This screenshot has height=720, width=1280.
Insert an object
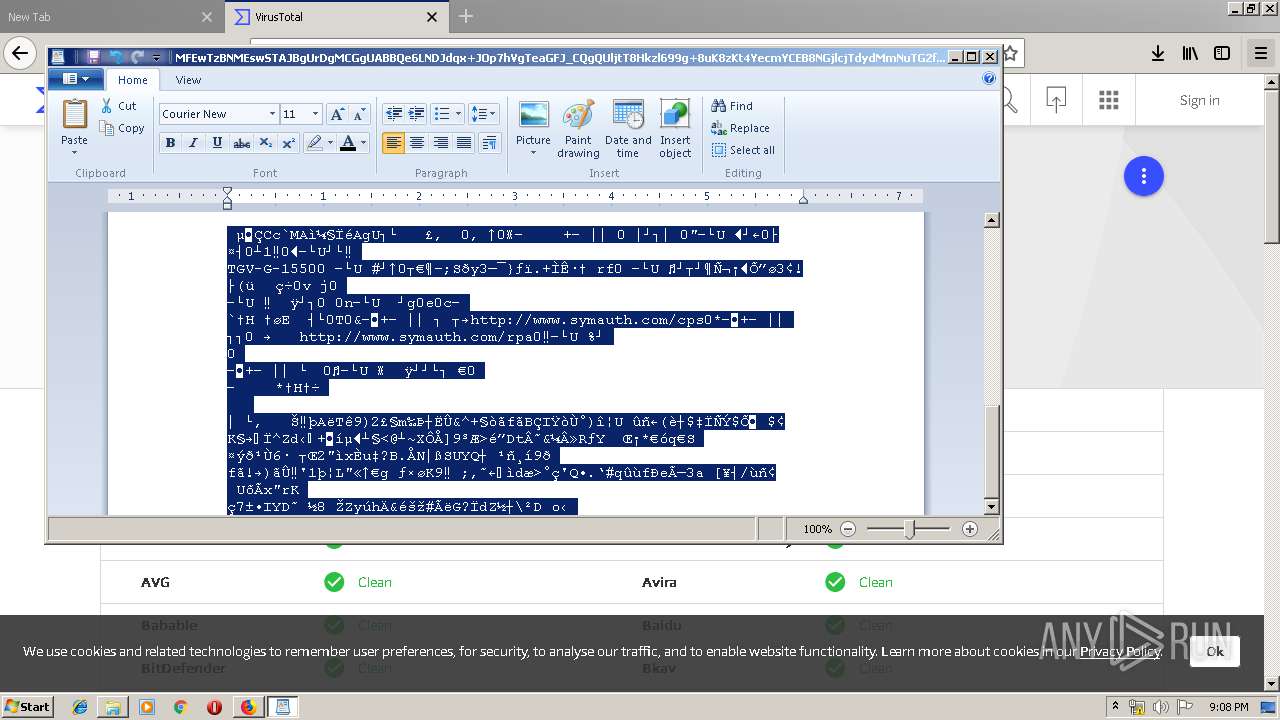675,128
